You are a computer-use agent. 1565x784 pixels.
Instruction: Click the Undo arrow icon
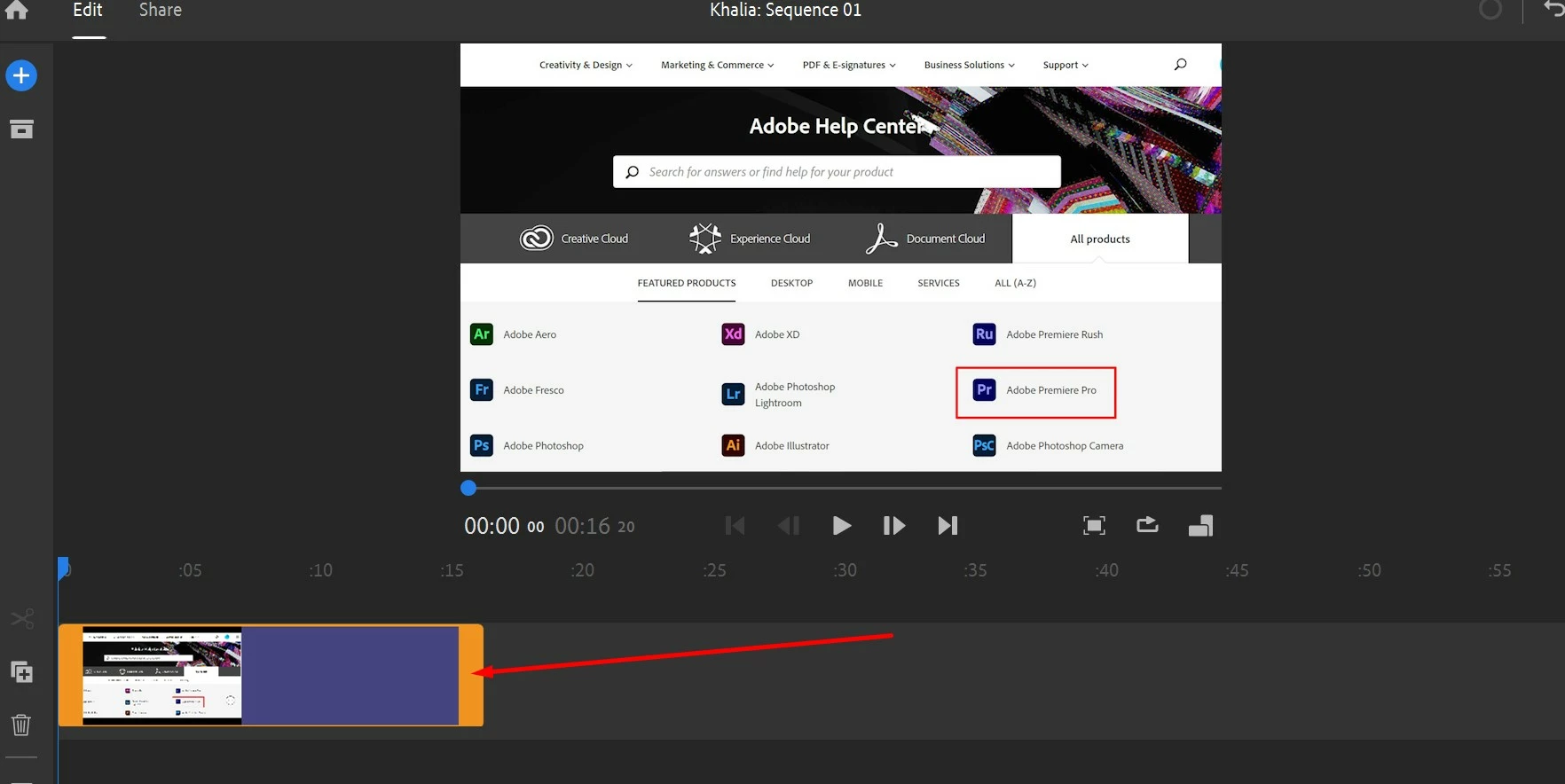pos(1553,9)
